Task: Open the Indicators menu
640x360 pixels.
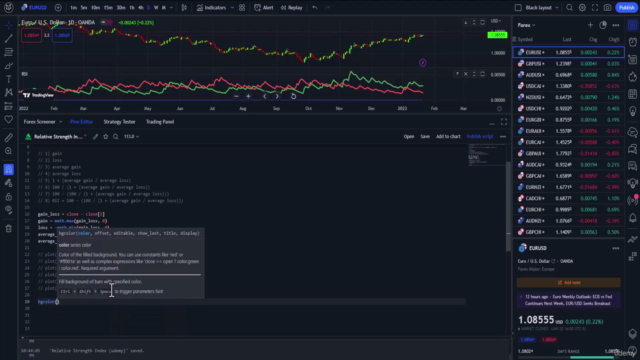Action: [x=211, y=7]
